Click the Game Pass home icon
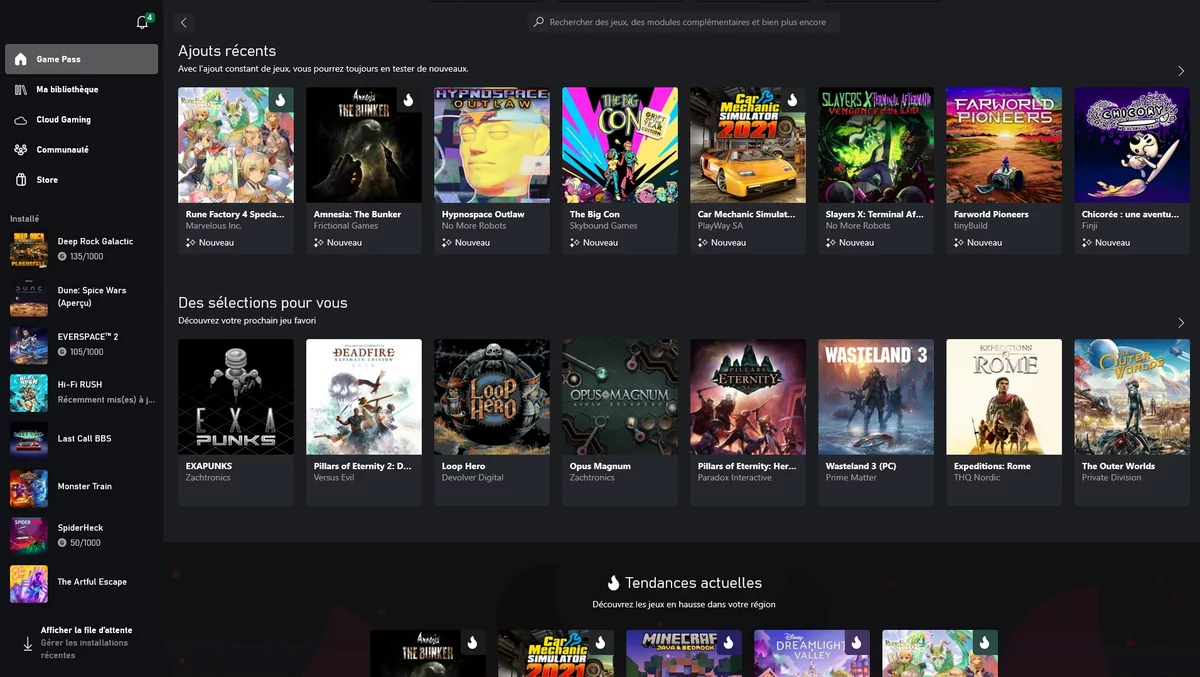1200x677 pixels. pyautogui.click(x=21, y=59)
